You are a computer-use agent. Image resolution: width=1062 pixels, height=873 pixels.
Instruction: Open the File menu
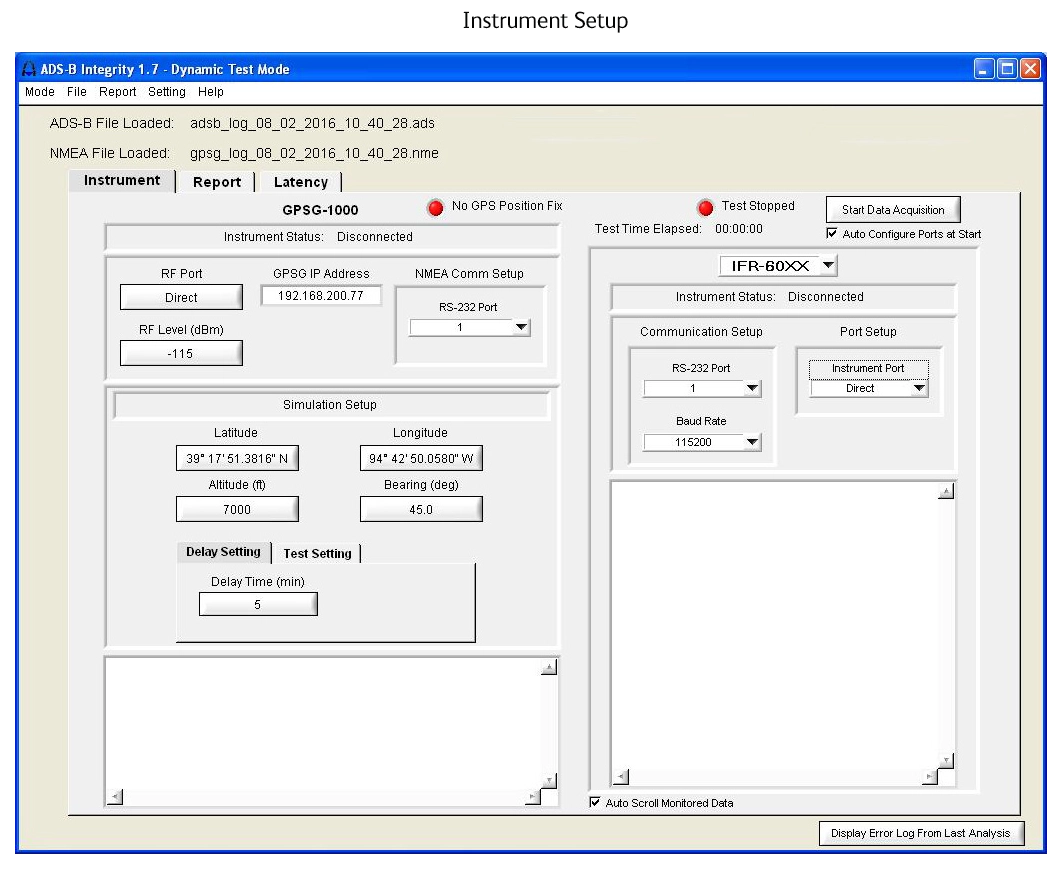point(77,92)
